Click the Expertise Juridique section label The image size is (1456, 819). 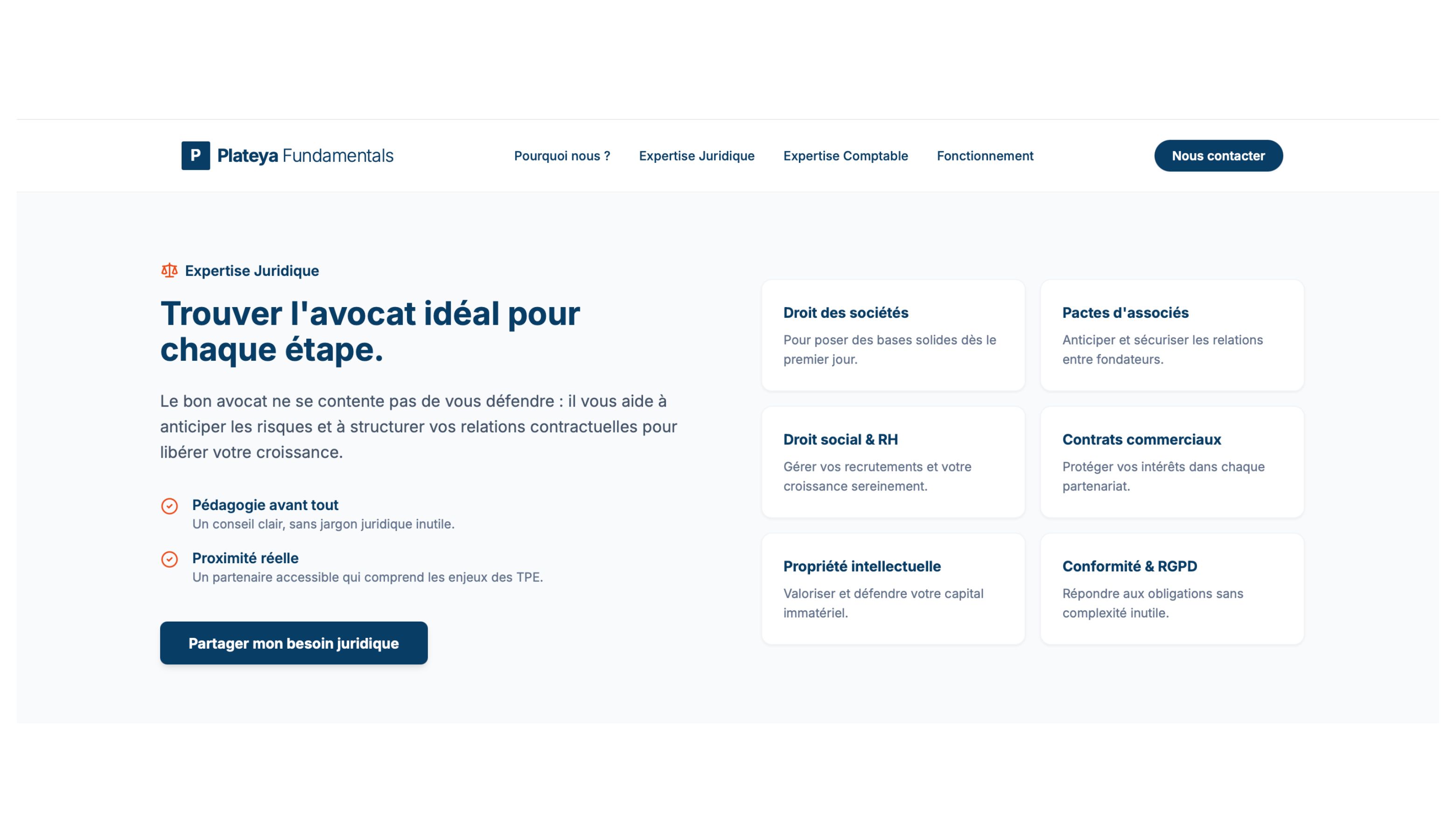pyautogui.click(x=252, y=271)
